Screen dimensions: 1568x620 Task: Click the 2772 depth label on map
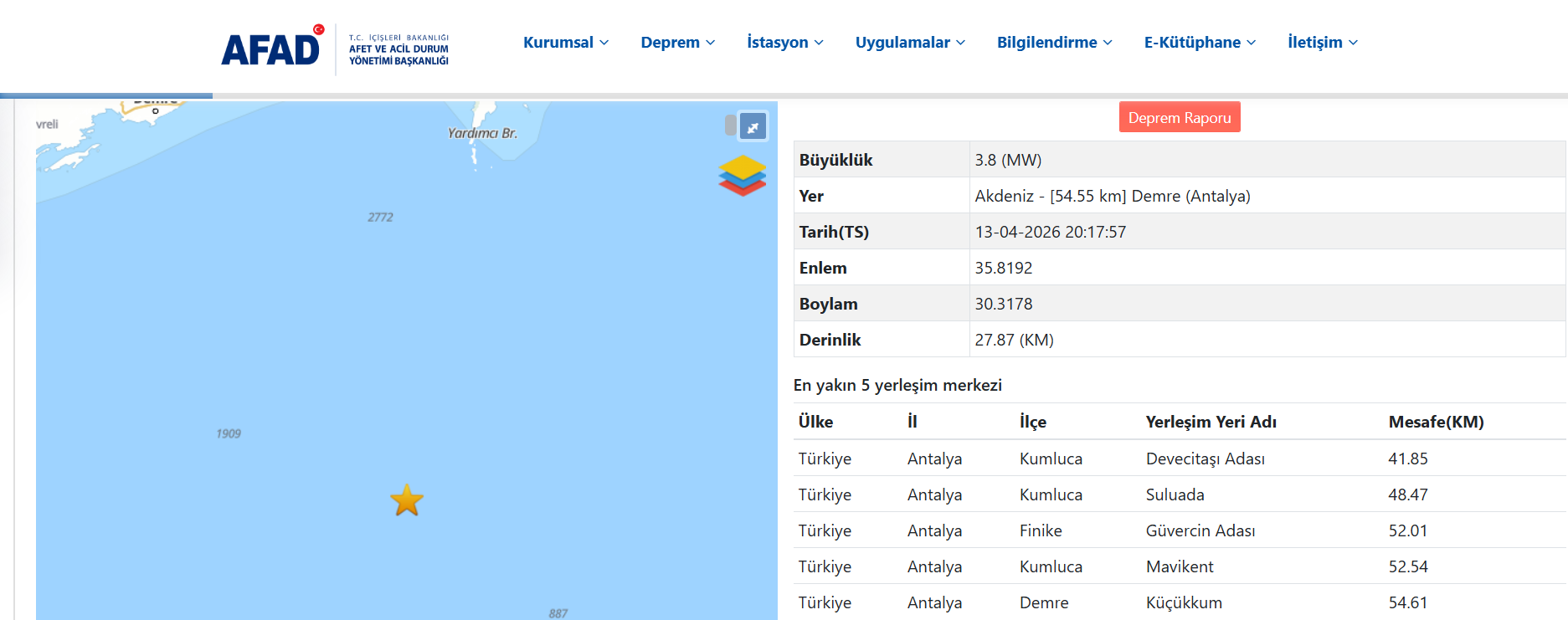click(x=380, y=218)
